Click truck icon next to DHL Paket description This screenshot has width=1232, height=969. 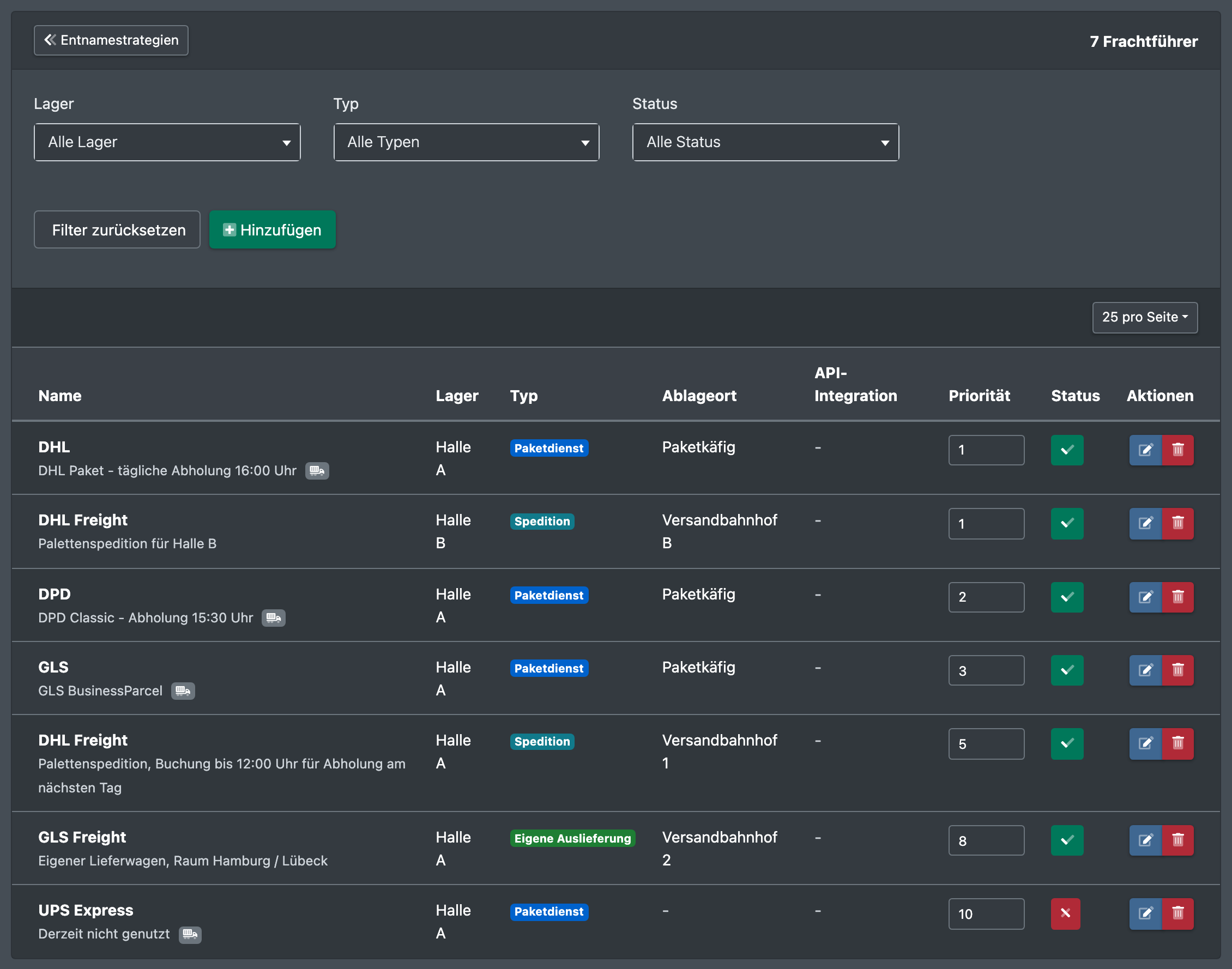[x=317, y=471]
